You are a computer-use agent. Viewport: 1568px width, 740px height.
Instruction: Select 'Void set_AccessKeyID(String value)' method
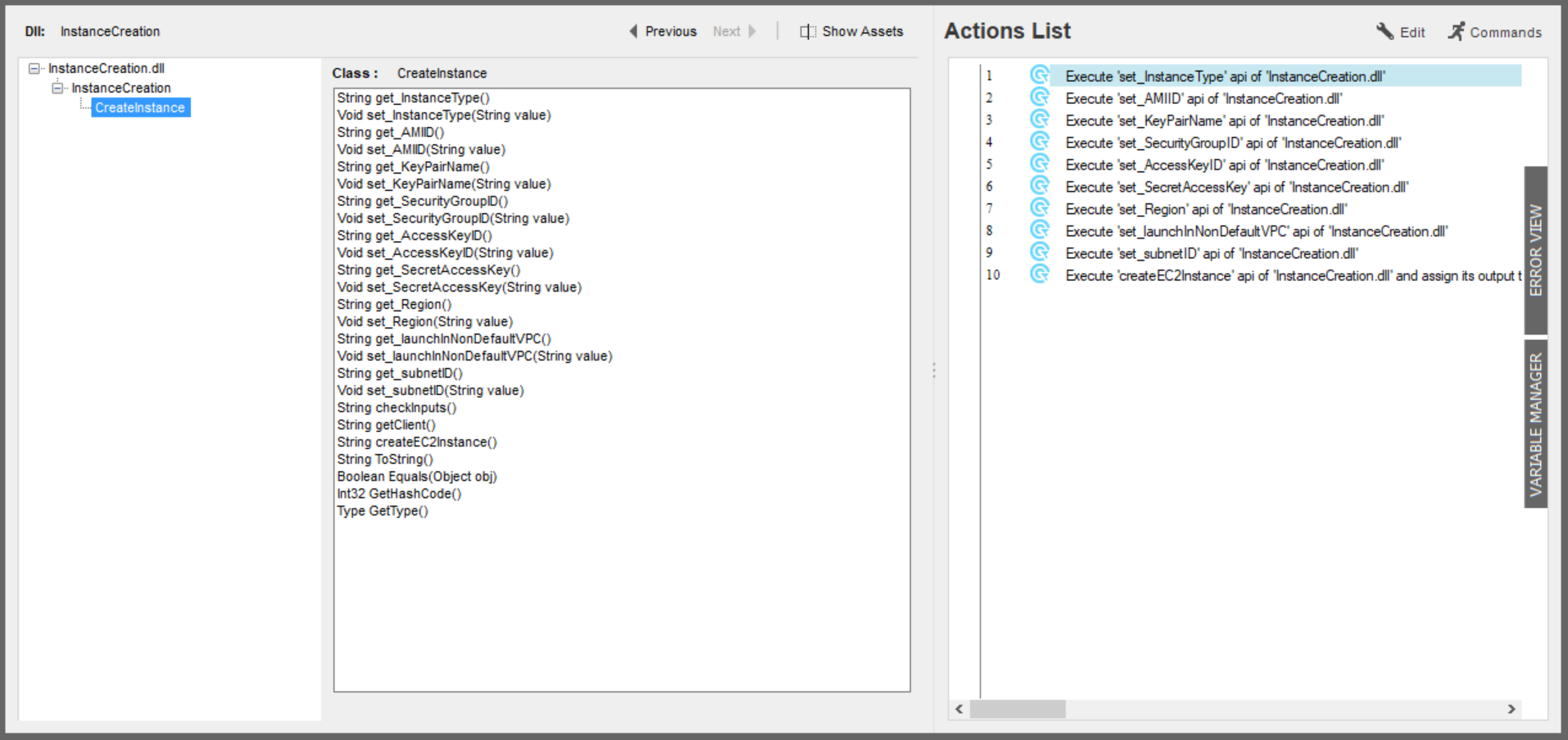[x=446, y=252]
